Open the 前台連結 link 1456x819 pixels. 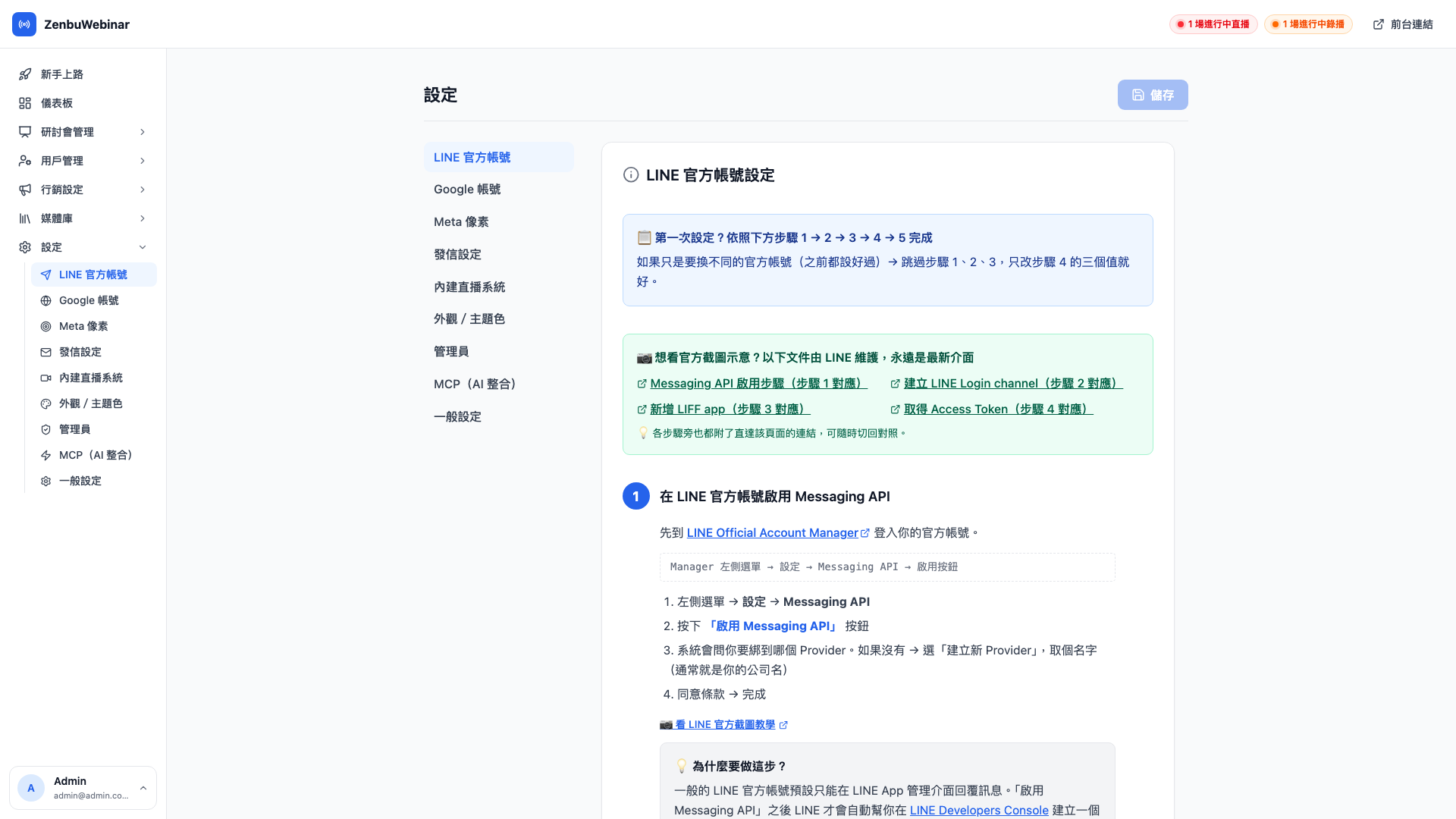tap(1403, 24)
